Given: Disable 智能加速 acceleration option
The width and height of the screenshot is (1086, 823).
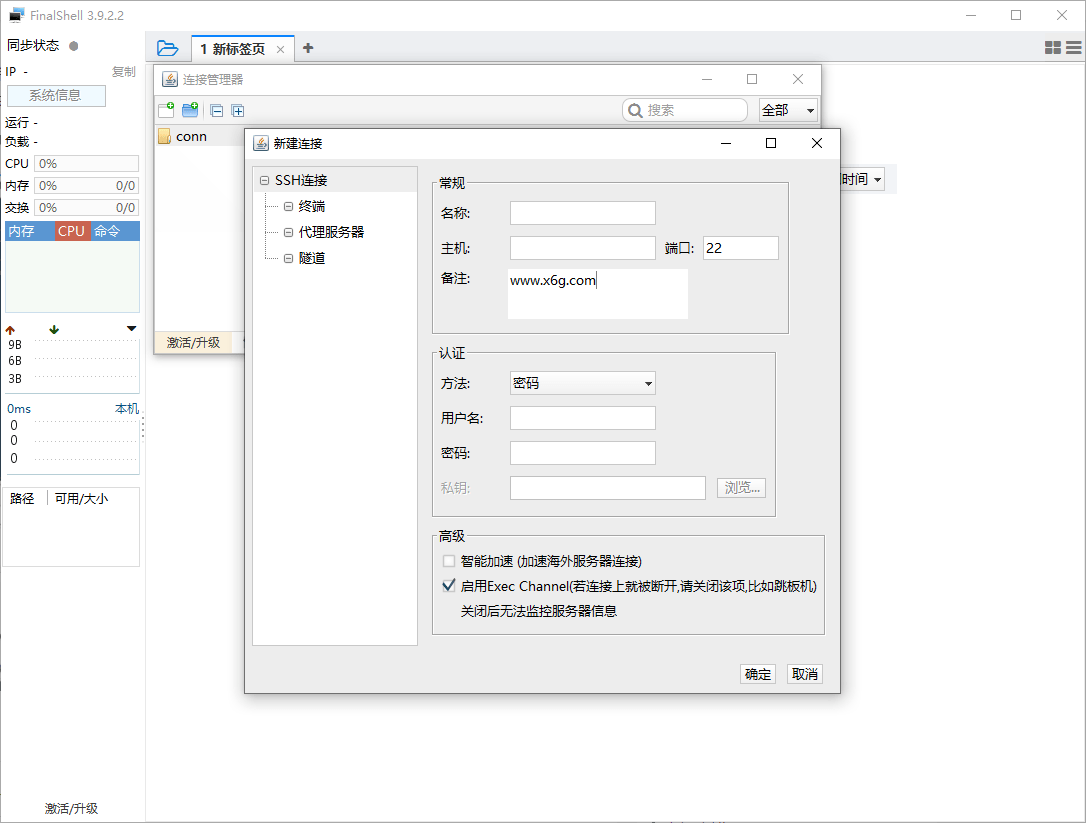Looking at the screenshot, I should (x=449, y=561).
